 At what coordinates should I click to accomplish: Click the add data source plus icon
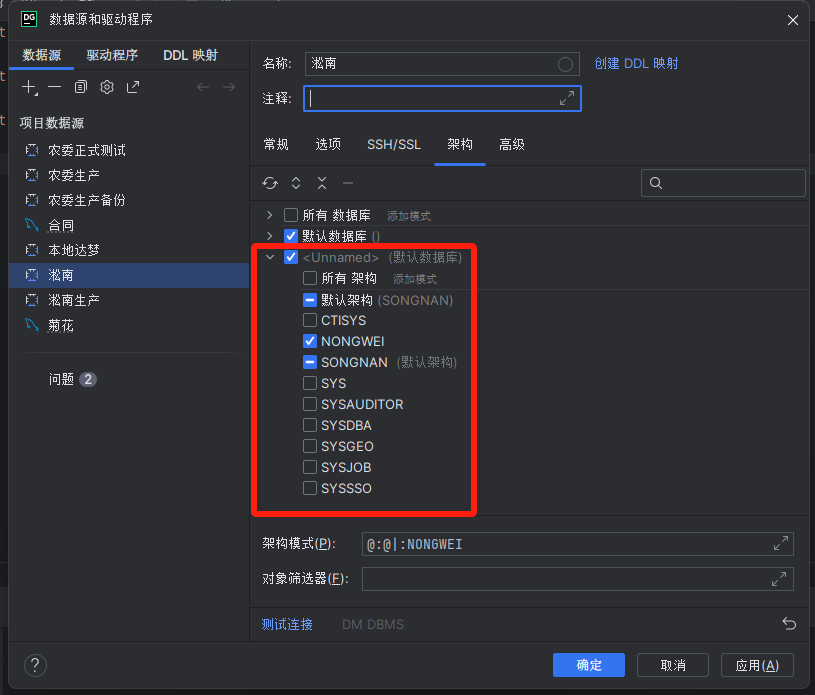coord(29,87)
